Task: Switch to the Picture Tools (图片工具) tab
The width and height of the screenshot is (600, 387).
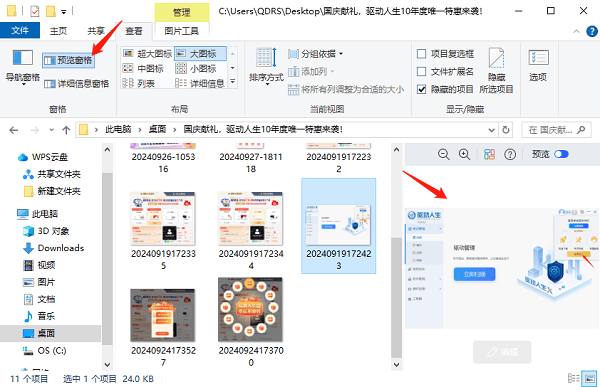Action: [181, 31]
